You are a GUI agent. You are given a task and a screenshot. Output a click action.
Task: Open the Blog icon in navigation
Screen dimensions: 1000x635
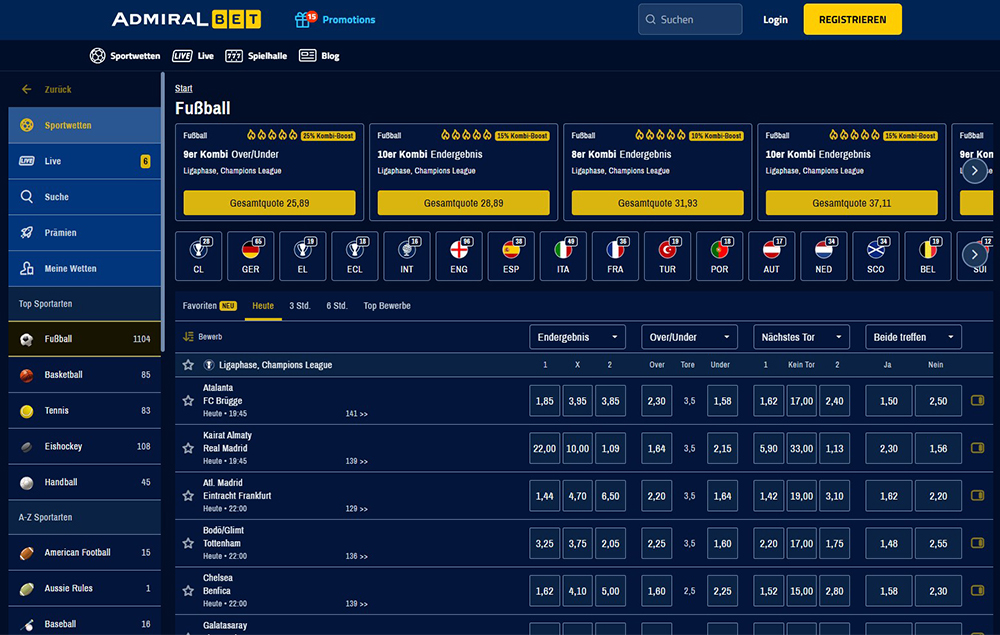(308, 56)
